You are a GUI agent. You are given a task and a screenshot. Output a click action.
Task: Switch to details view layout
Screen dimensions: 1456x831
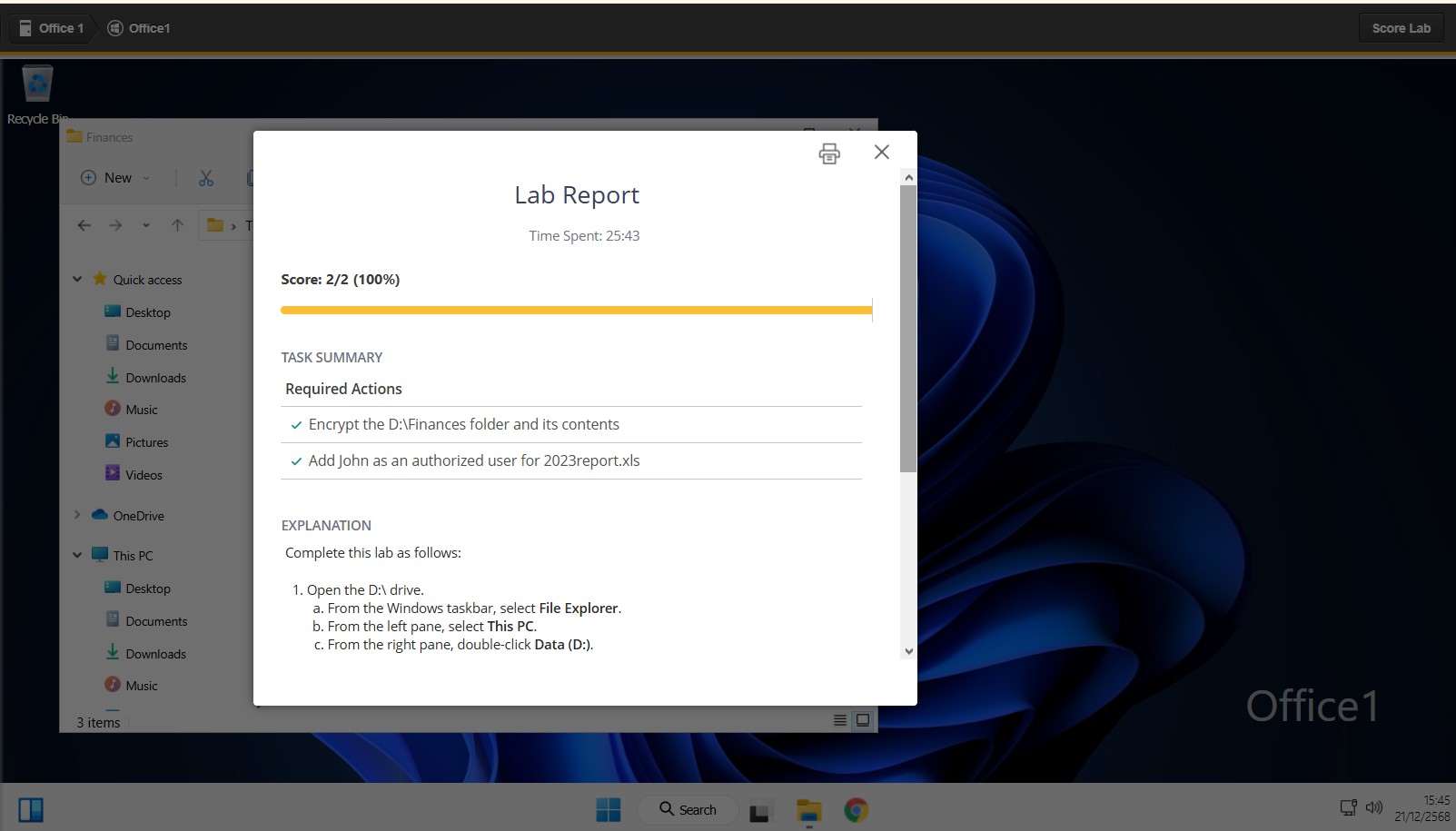pos(839,720)
